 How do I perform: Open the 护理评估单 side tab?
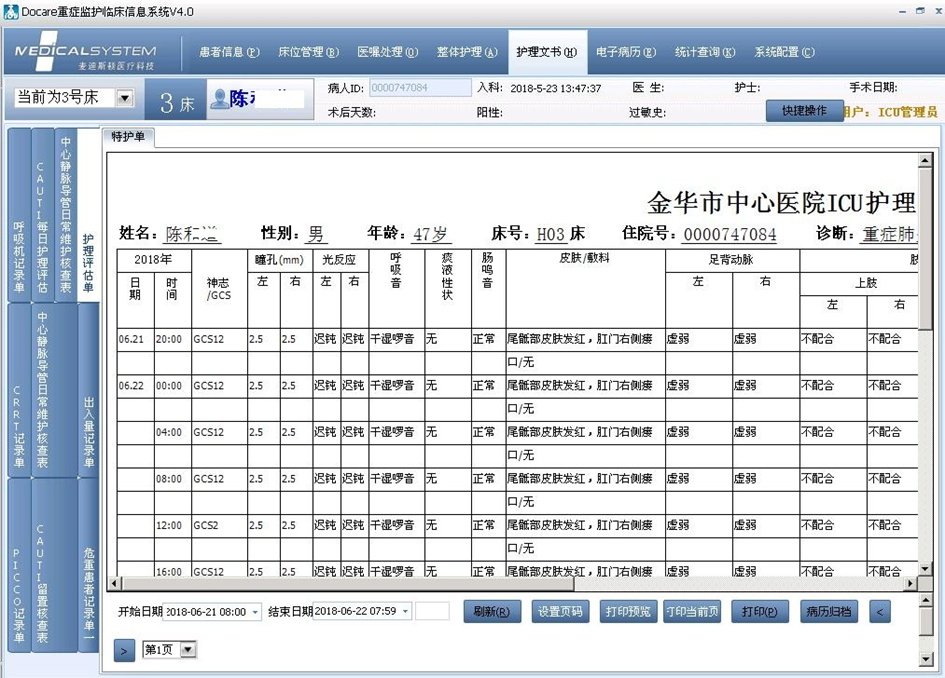(89, 214)
